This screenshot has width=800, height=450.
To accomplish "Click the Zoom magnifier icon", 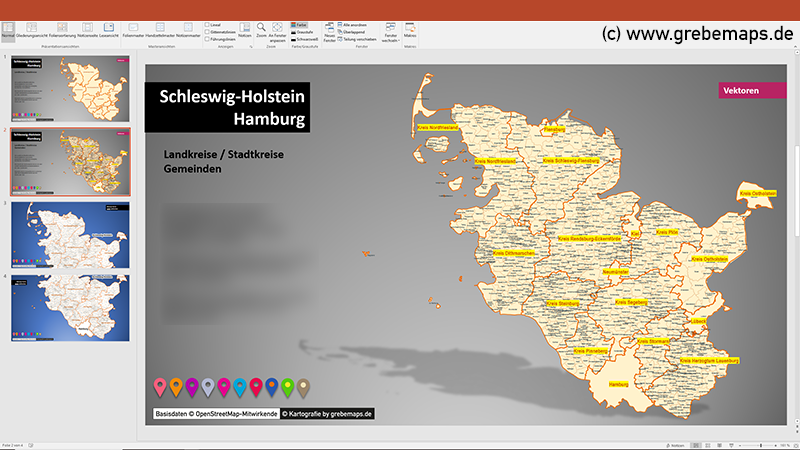I will 261,29.
